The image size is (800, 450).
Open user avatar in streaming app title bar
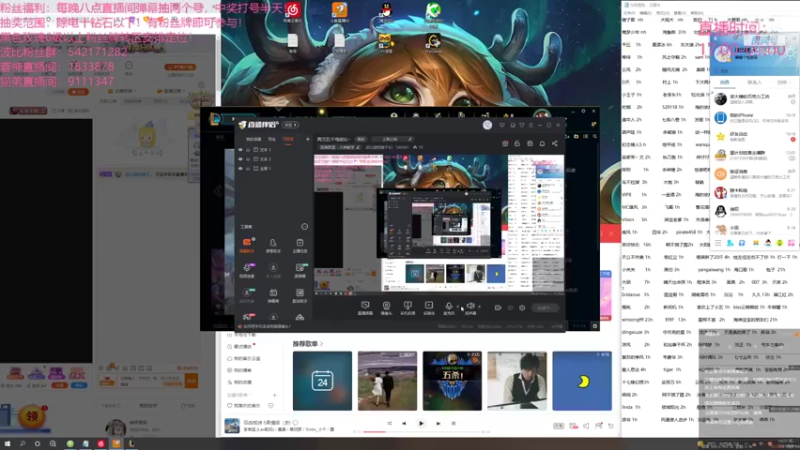(x=487, y=125)
